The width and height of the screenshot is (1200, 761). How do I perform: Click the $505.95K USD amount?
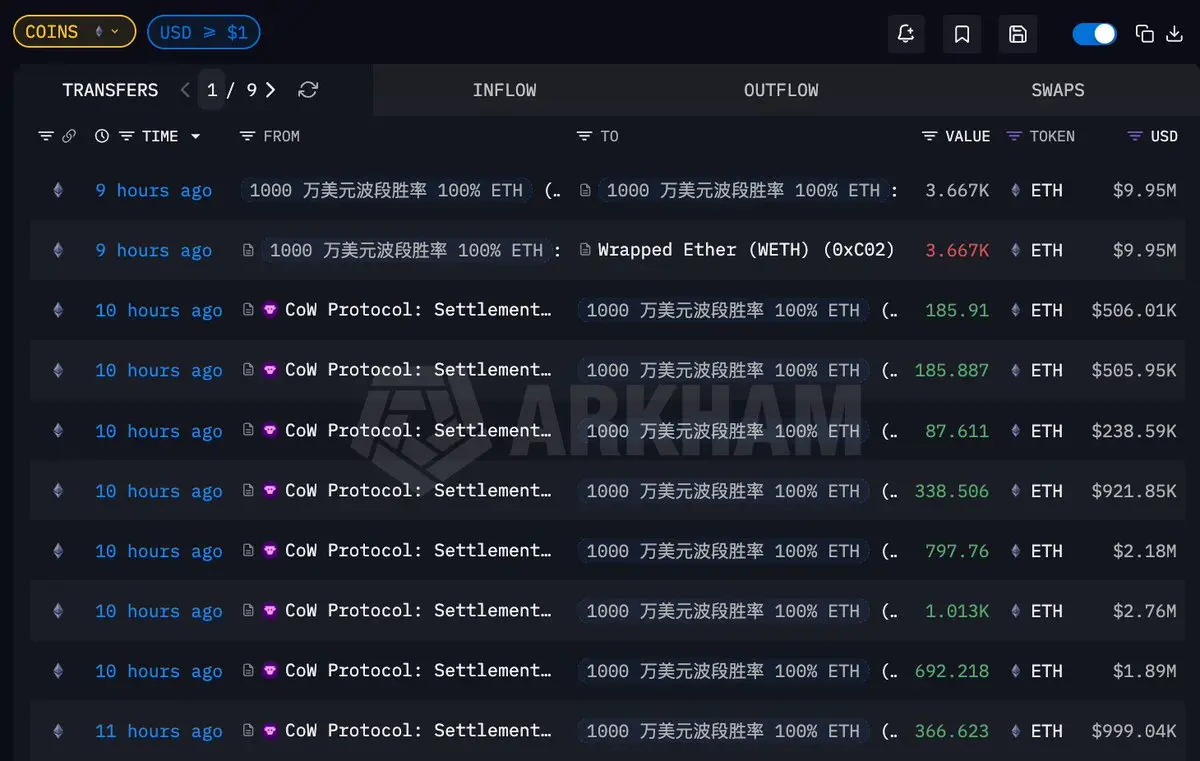(x=1134, y=370)
